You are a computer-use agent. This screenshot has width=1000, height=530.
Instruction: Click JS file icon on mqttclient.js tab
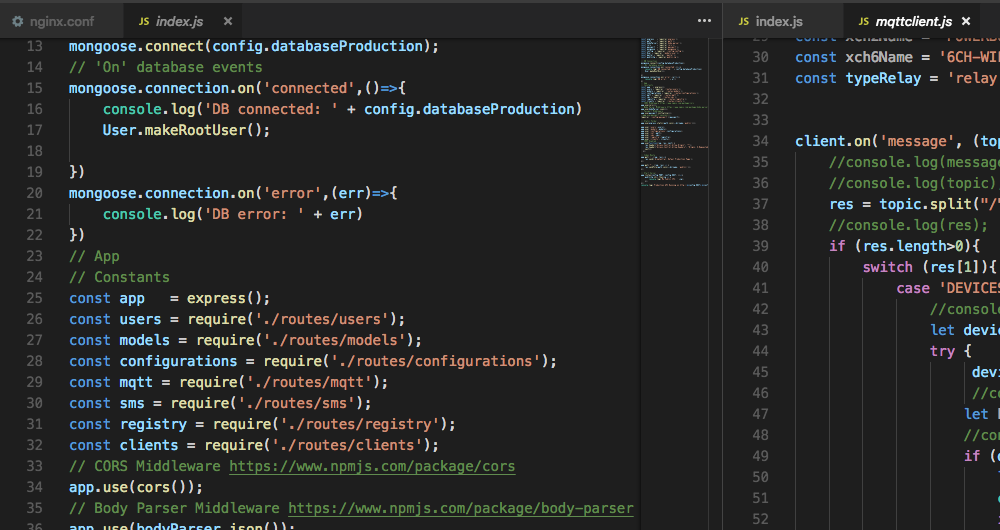(863, 21)
